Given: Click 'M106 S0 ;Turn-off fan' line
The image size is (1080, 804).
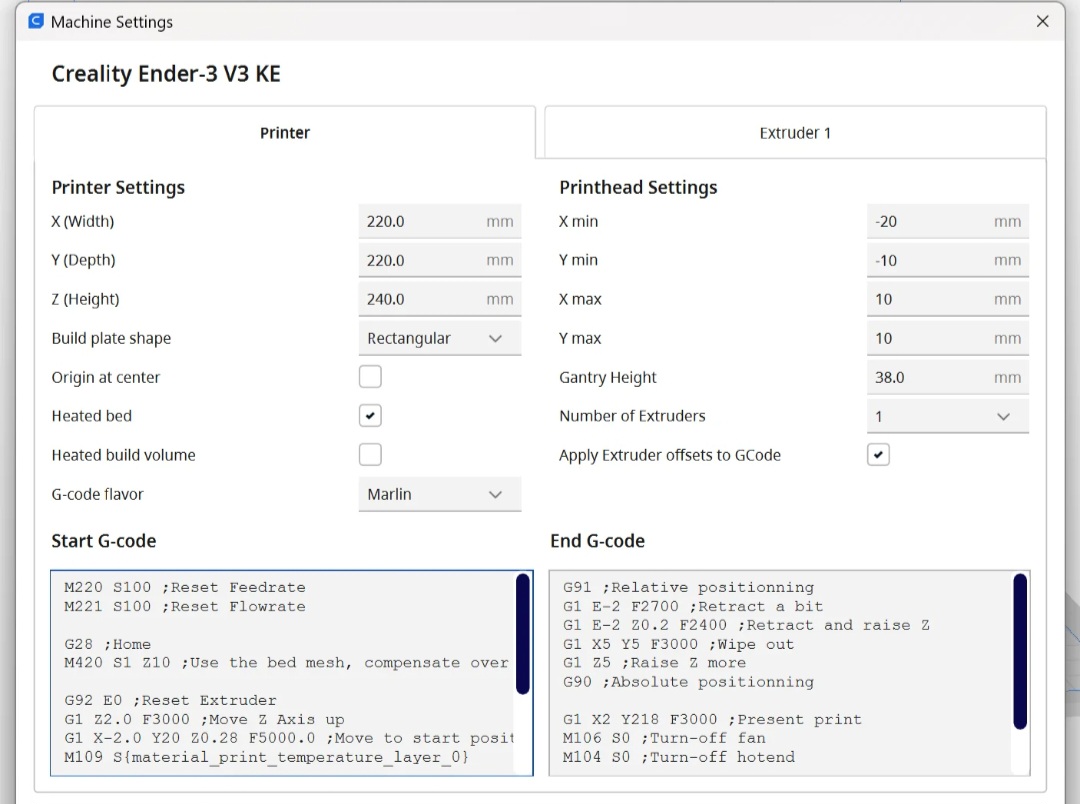Looking at the screenshot, I should pos(664,738).
